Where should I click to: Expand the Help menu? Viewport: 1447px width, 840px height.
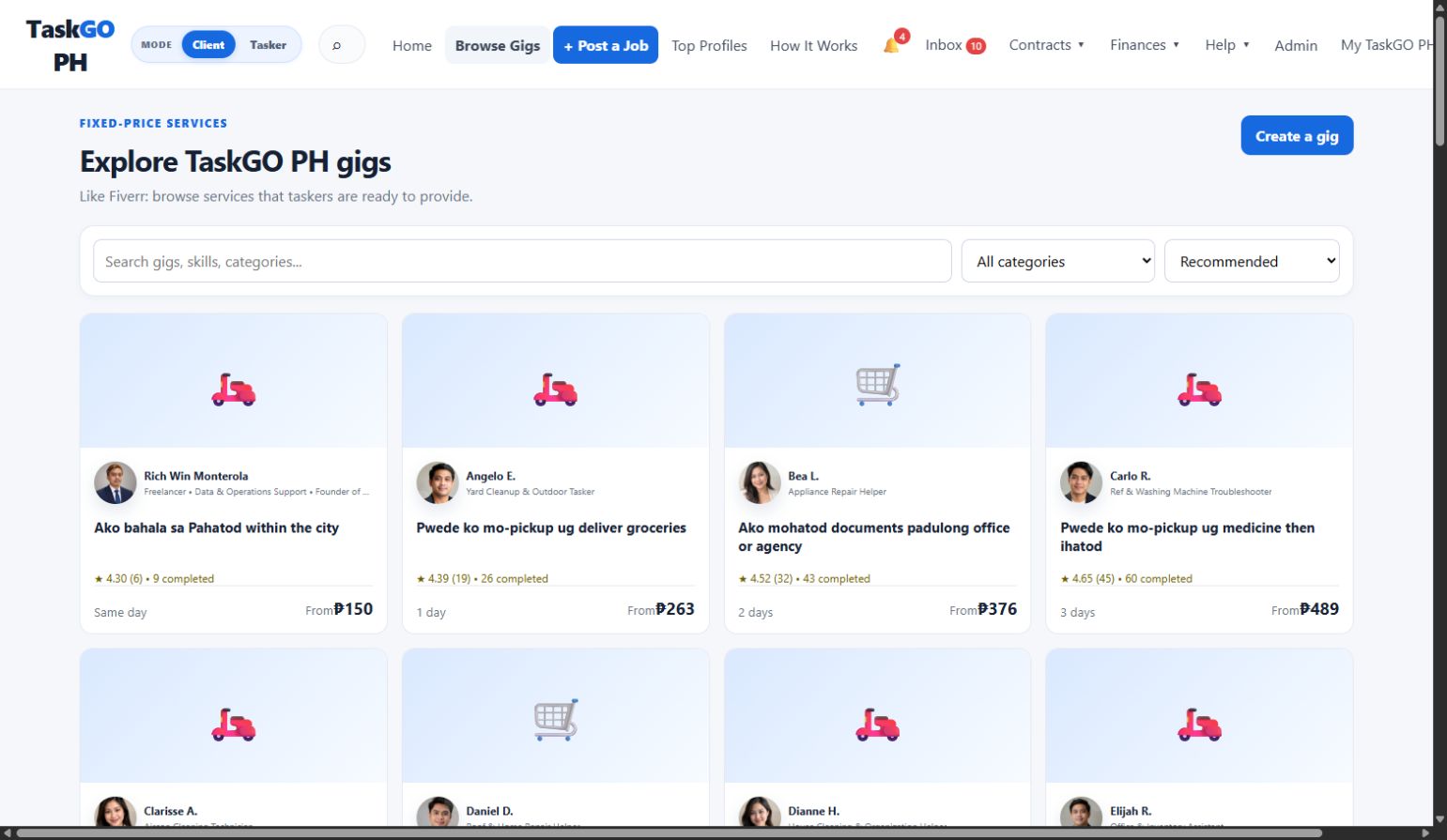[x=1226, y=45]
